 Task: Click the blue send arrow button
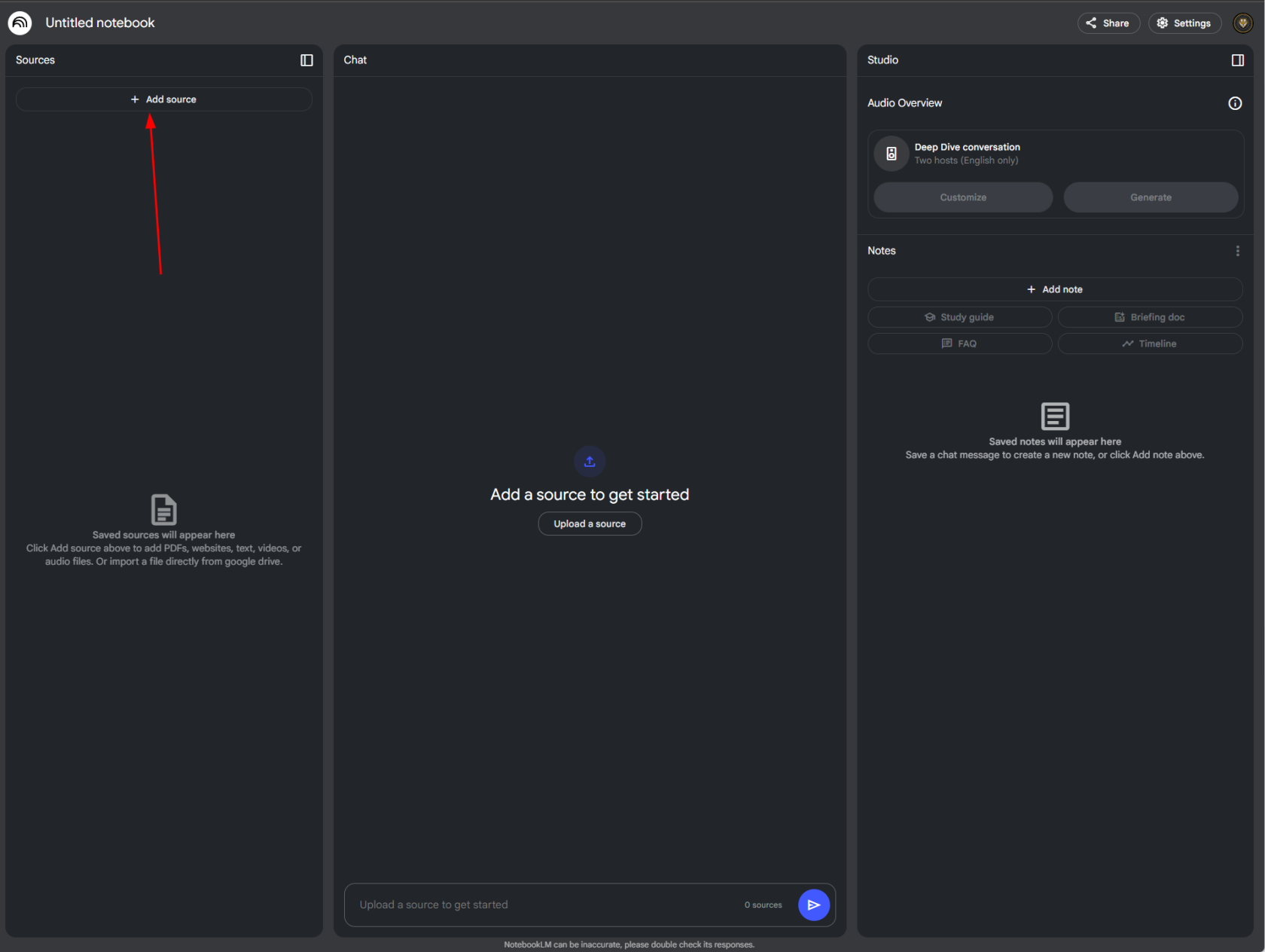[814, 905]
